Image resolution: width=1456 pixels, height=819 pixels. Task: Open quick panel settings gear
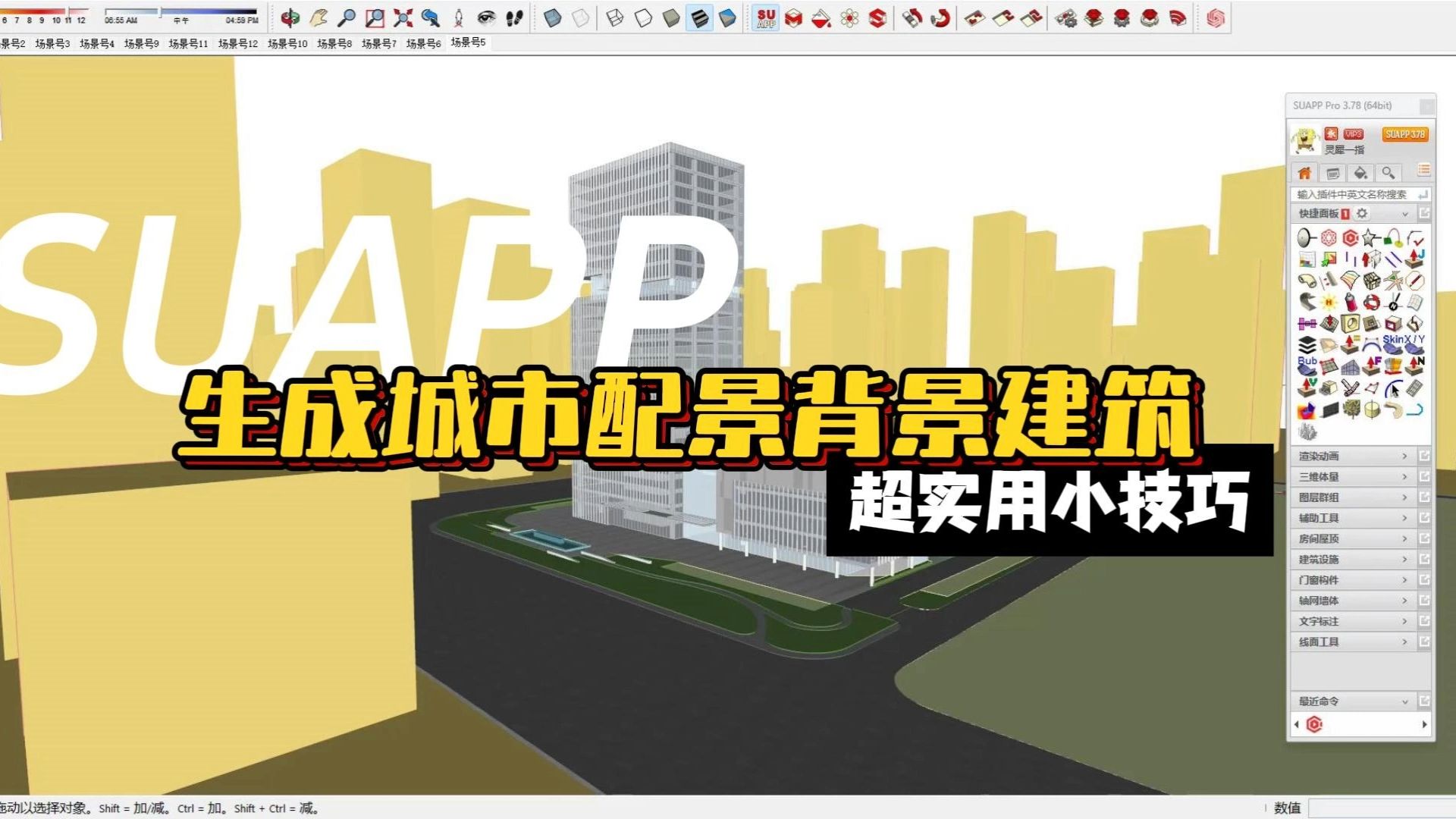(1362, 214)
